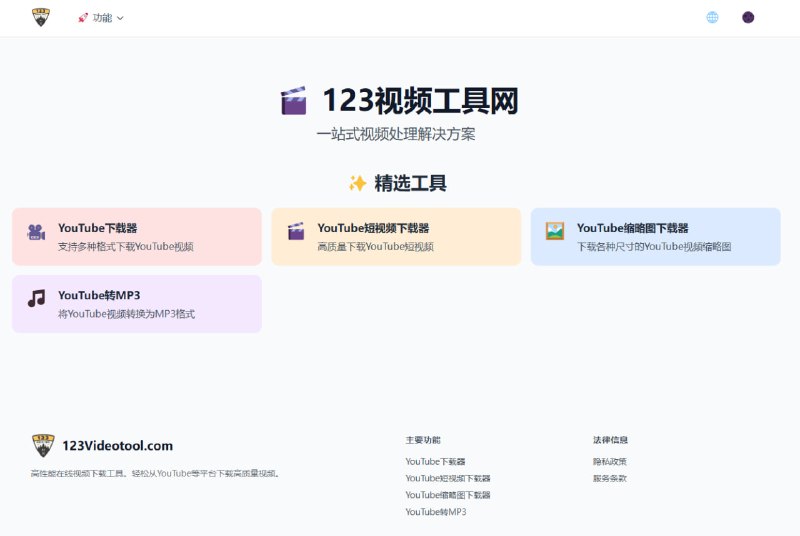Image resolution: width=800 pixels, height=536 pixels.
Task: Click the camera icon on YouTube下载器 card
Action: click(x=36, y=232)
